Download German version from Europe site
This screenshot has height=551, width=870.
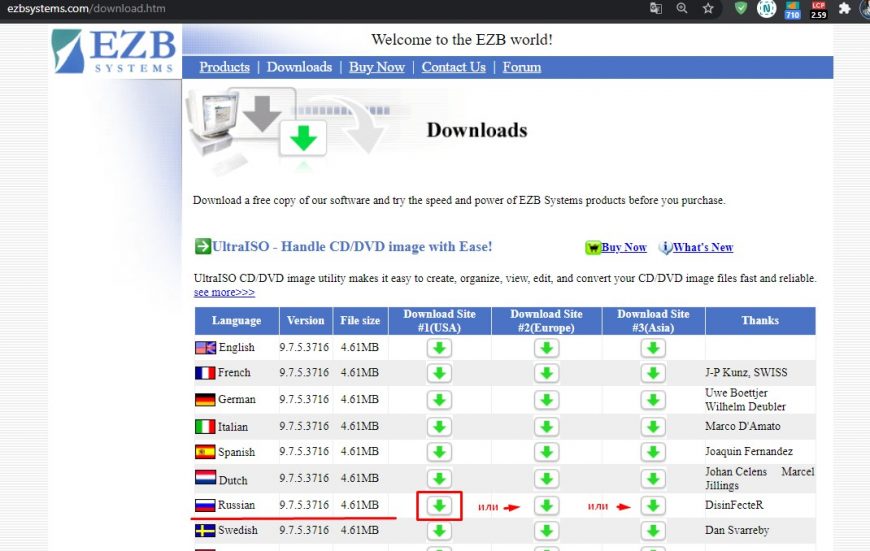pos(547,400)
